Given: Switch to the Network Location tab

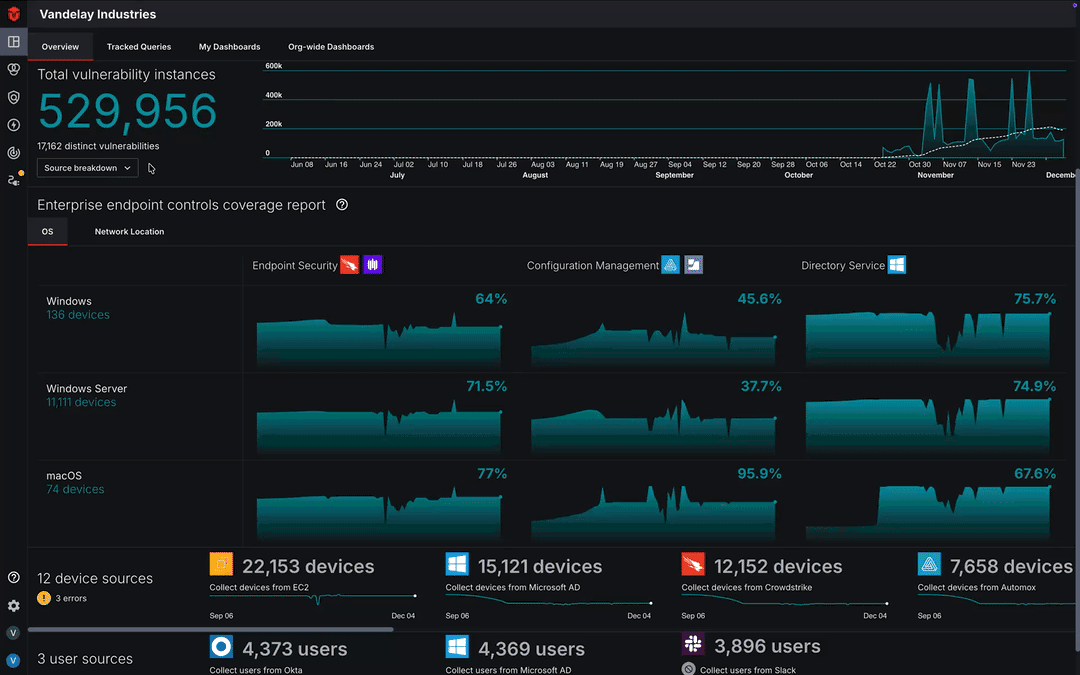Looking at the screenshot, I should (x=129, y=231).
